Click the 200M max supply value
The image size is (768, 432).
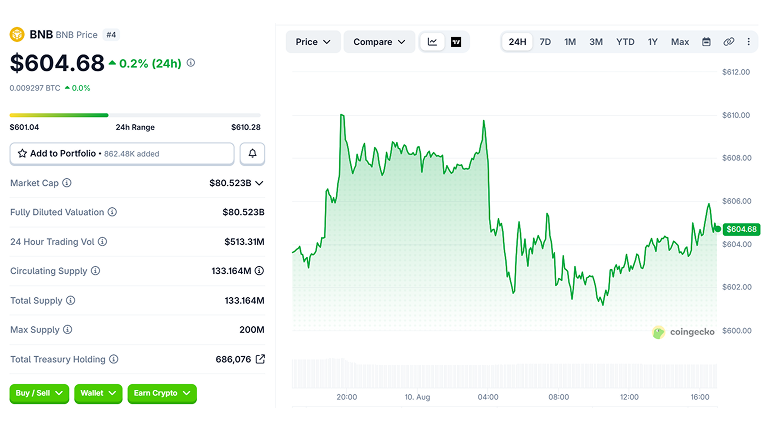point(252,330)
